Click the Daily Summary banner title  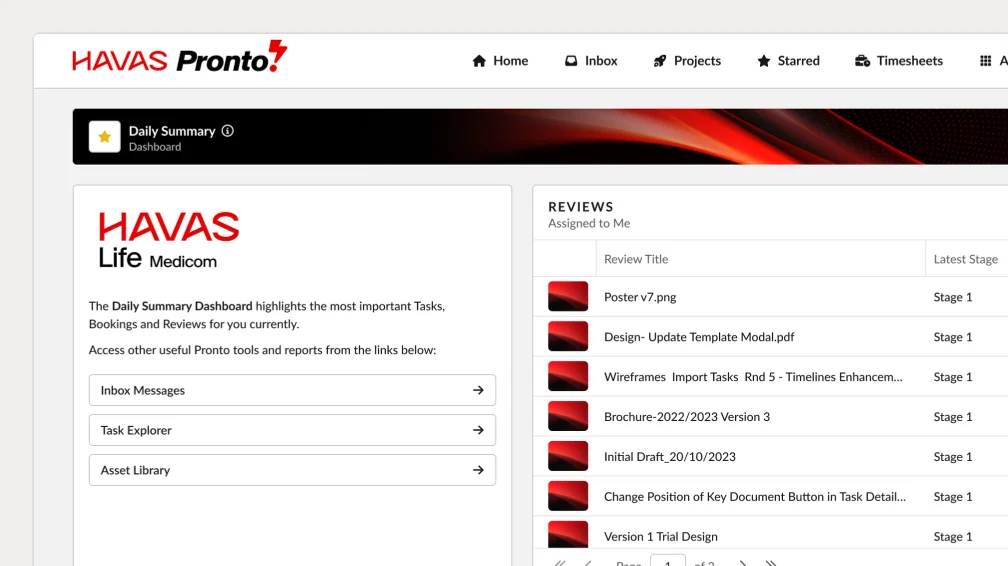172,131
